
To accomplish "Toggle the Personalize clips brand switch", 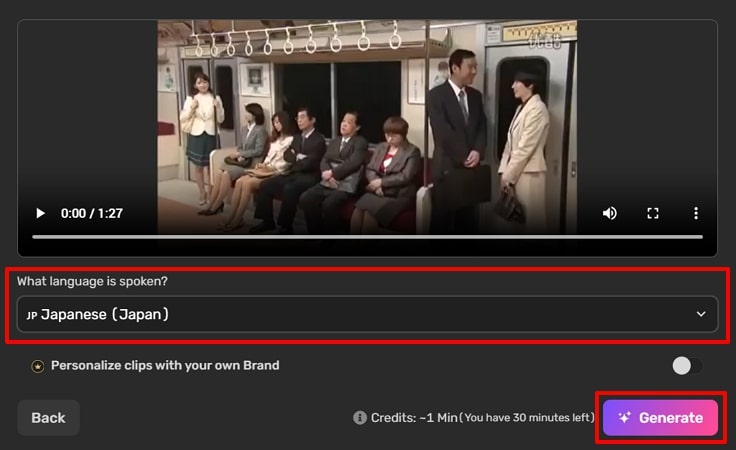I will 687,366.
